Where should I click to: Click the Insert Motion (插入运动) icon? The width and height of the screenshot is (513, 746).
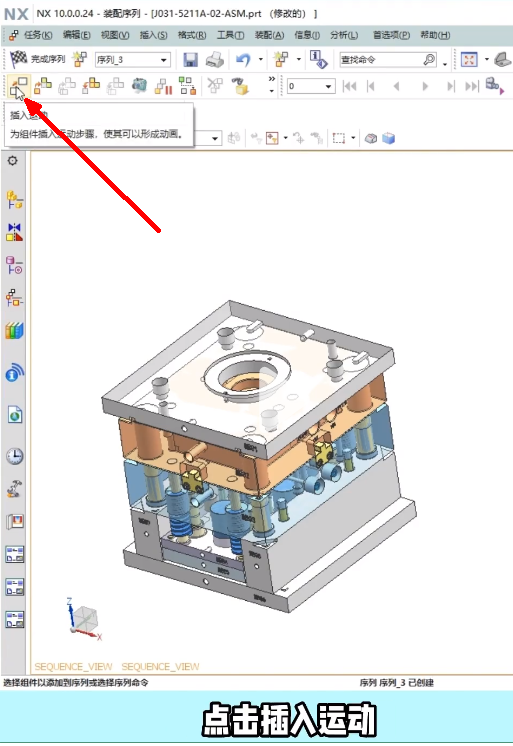click(19, 86)
